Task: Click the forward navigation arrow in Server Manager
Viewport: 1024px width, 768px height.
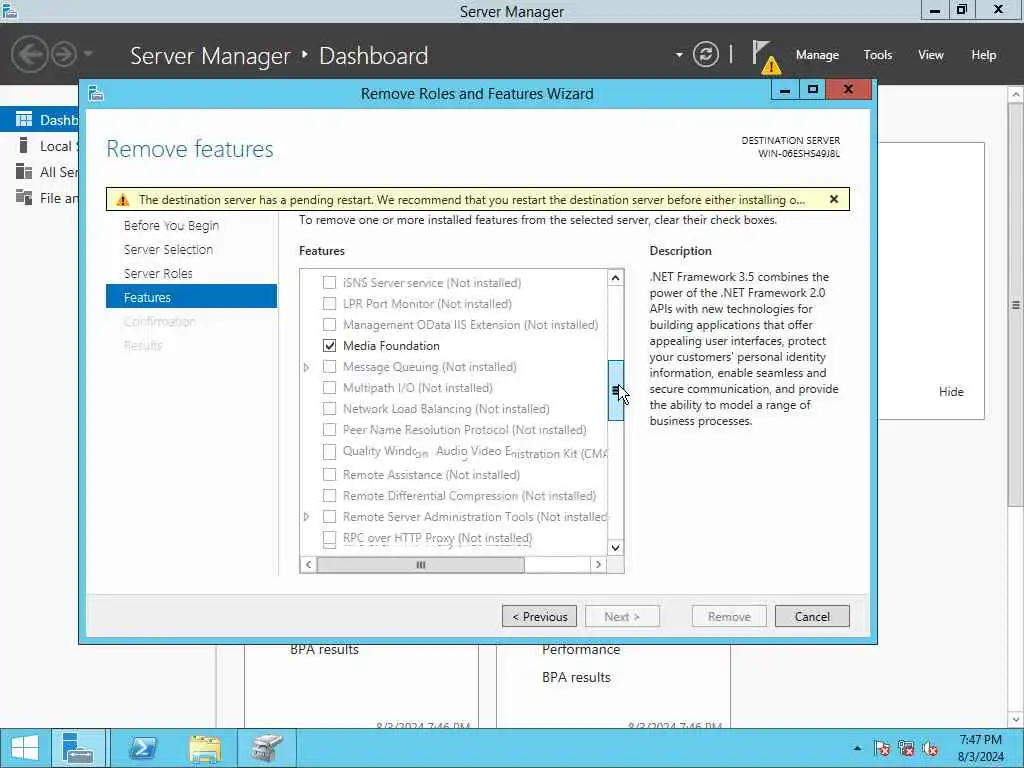Action: tap(64, 54)
